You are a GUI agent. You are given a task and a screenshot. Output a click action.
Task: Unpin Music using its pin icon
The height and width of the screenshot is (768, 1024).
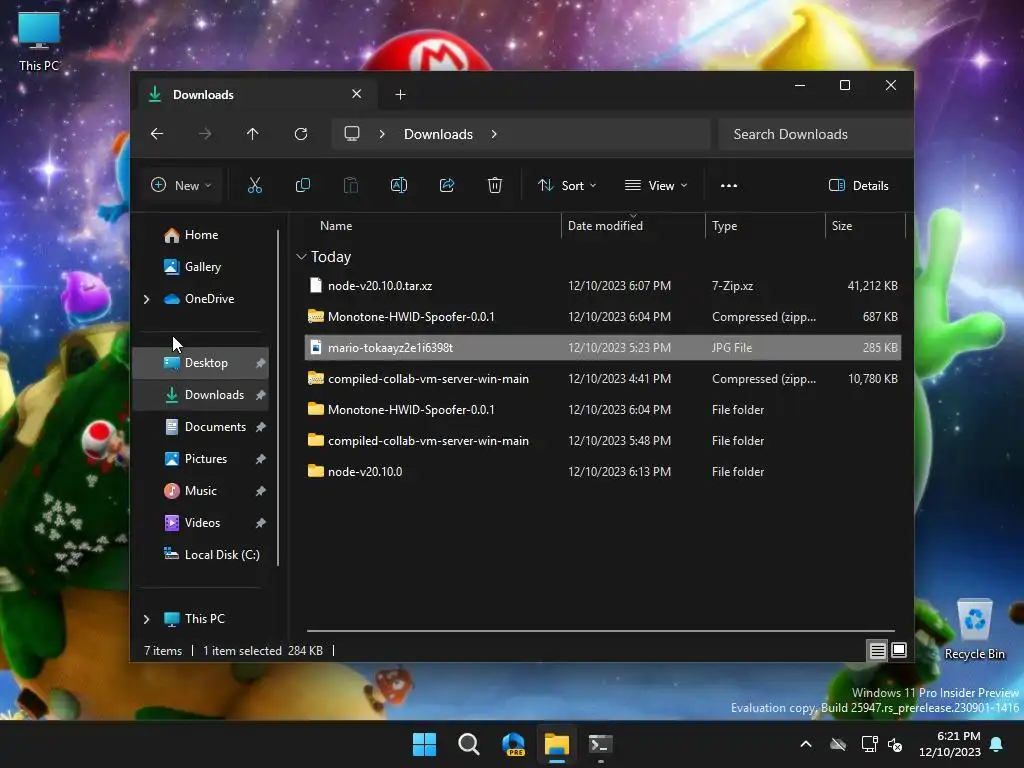[261, 490]
